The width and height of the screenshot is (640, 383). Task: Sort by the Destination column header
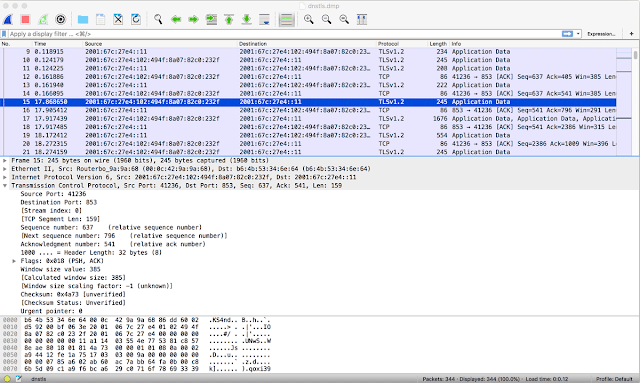click(x=307, y=44)
